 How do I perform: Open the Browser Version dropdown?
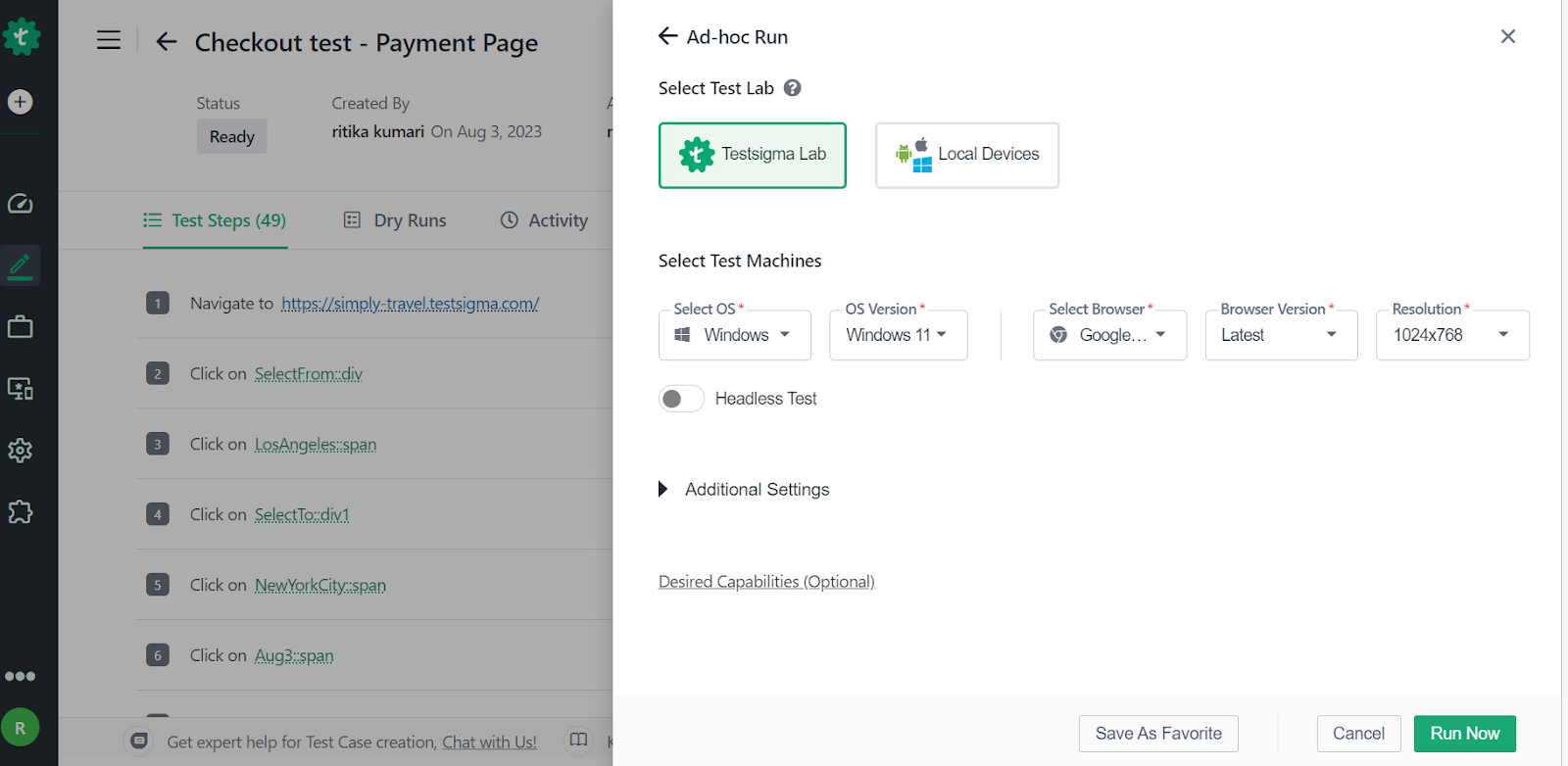pos(1282,335)
